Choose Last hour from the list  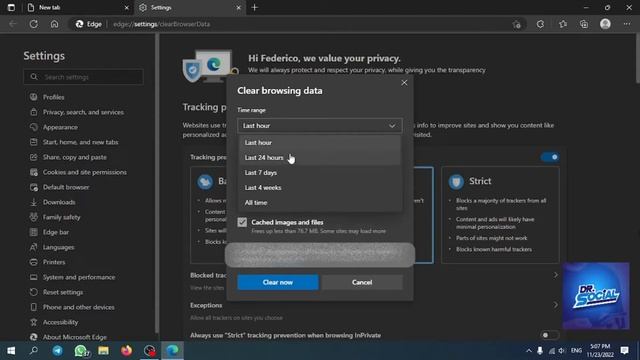point(320,142)
